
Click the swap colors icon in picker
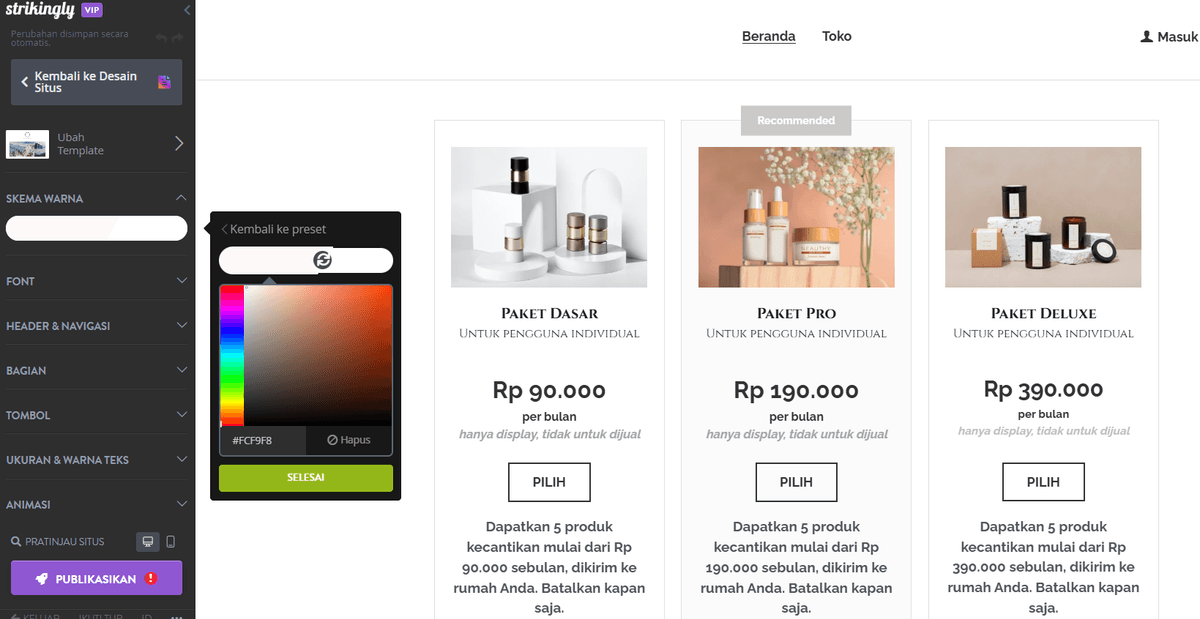point(322,260)
